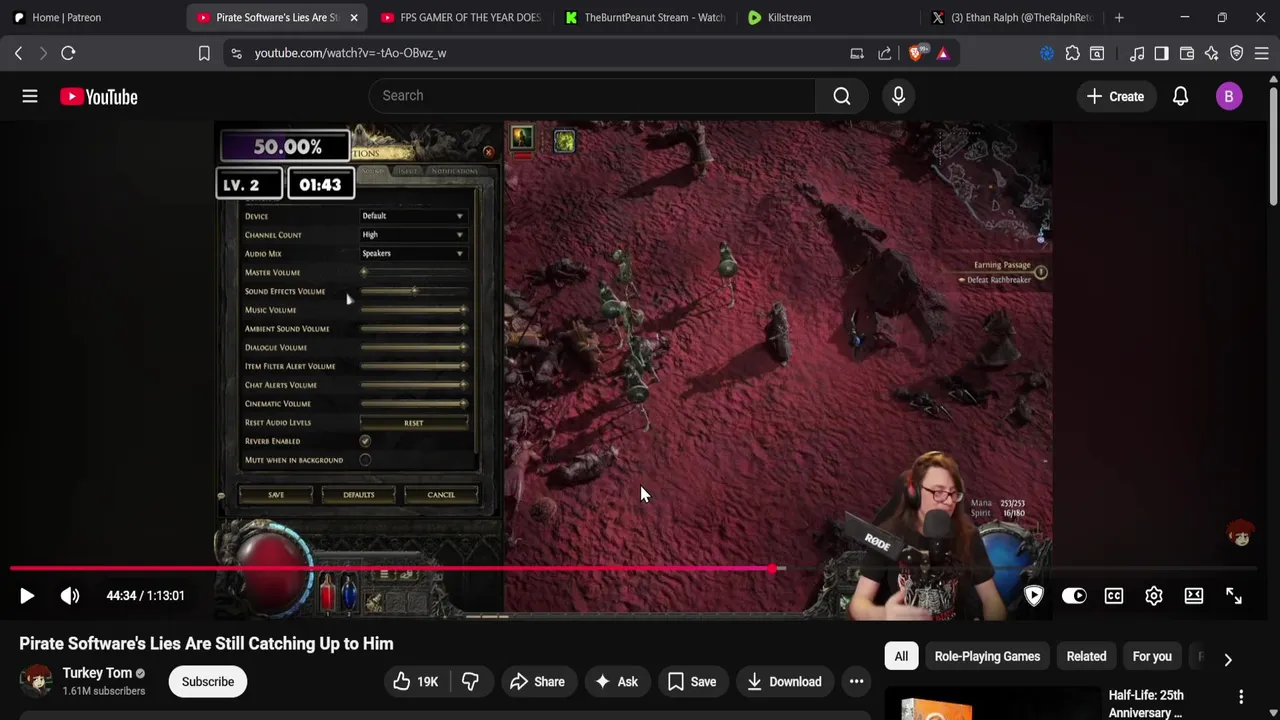Close the Pirate Software YouTube tab

click(353, 17)
